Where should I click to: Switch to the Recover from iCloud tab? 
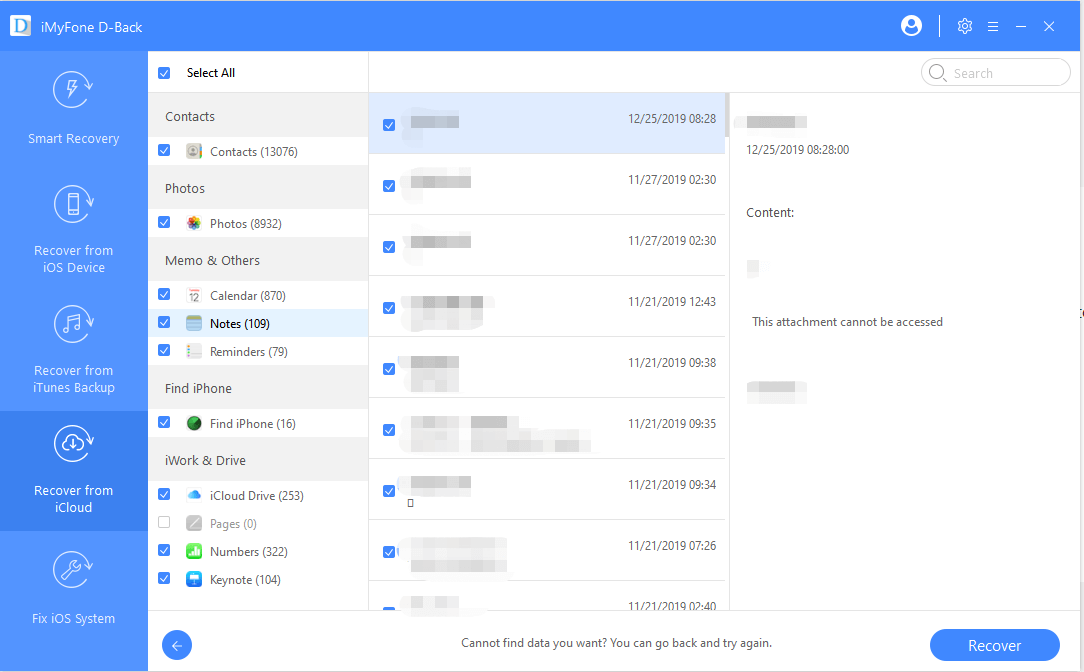click(73, 470)
